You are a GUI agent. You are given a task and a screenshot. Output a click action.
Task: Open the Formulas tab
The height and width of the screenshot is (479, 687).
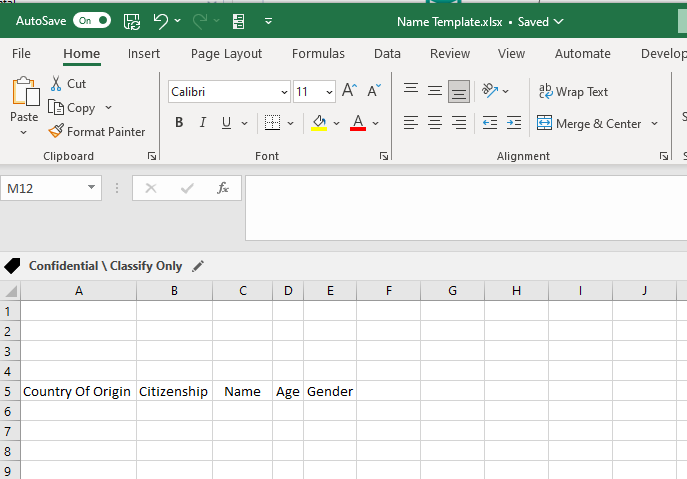(318, 53)
